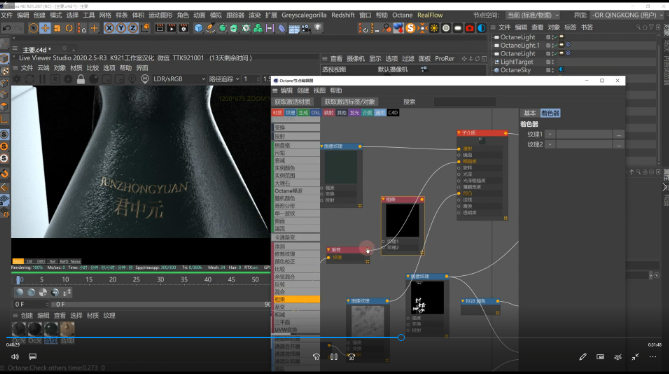Screen dimensions: 669x374
Task: Toggle X axis lock
Action: (109, 28)
